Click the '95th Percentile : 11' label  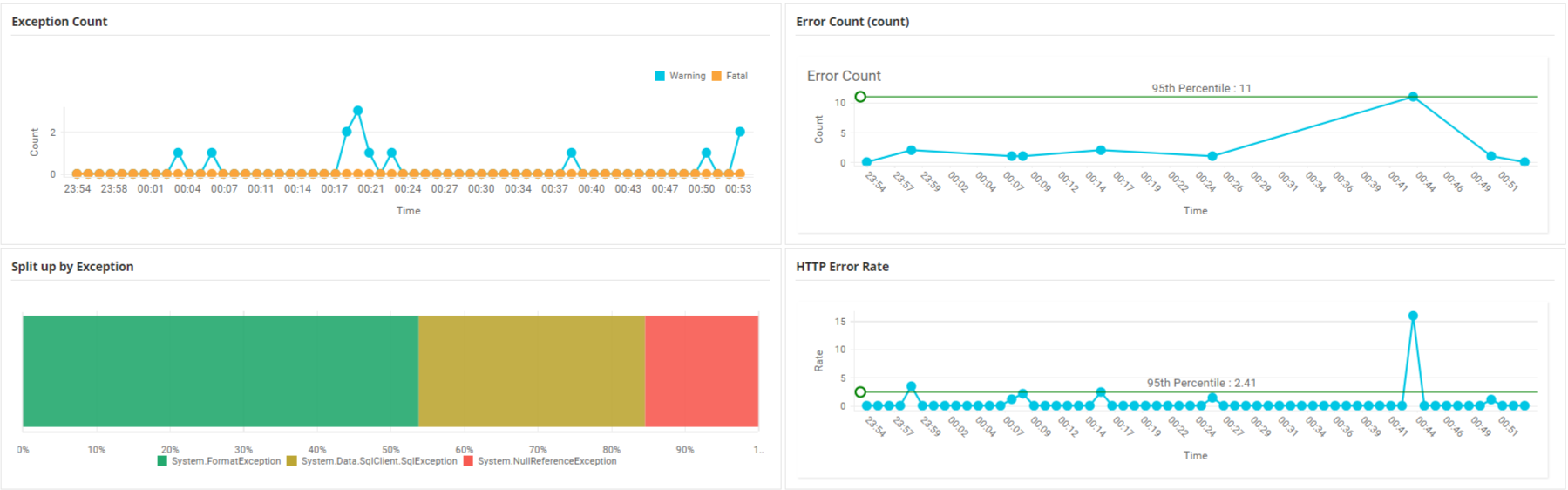(1201, 88)
